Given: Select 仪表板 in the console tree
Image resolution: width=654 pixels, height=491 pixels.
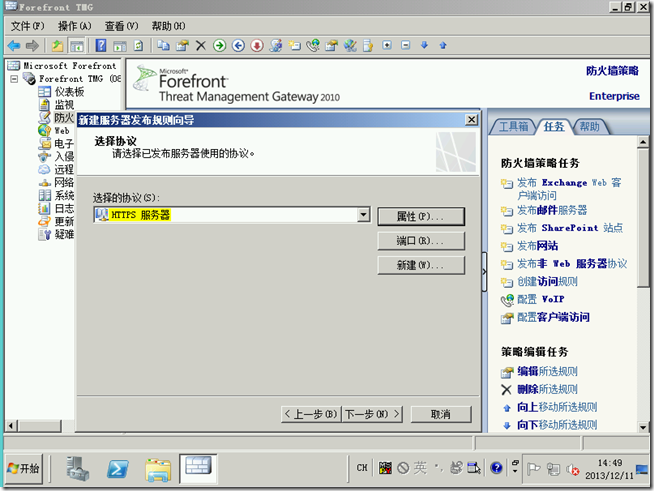Looking at the screenshot, I should (69, 92).
